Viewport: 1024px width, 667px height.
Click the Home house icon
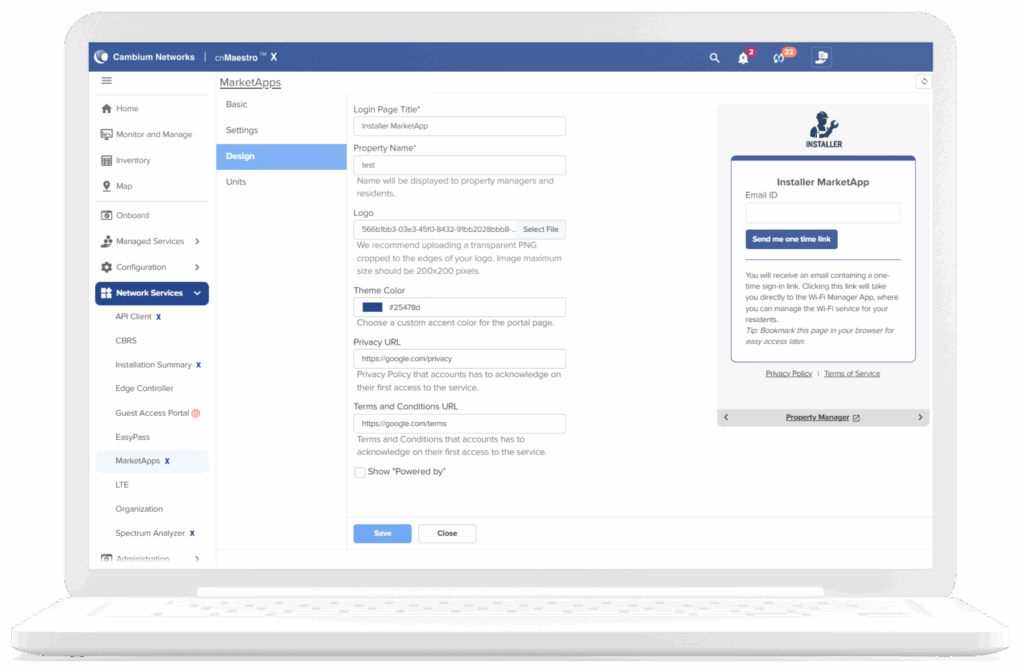coord(106,108)
